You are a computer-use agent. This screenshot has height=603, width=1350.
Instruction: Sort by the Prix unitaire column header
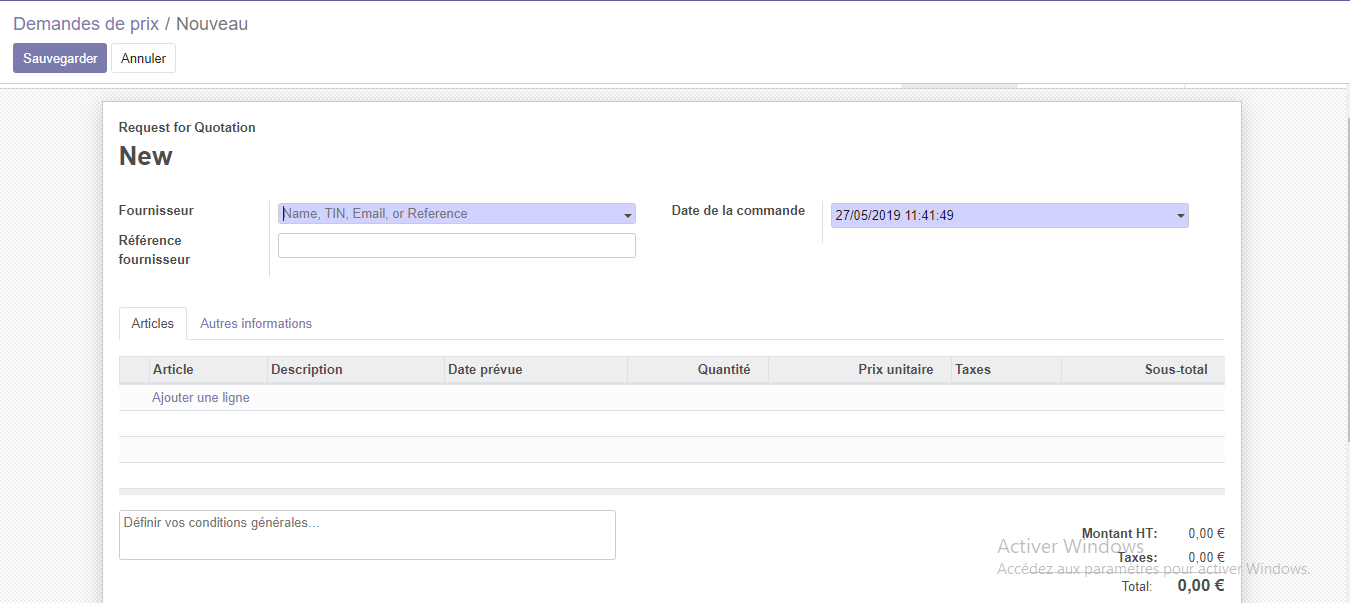point(895,369)
